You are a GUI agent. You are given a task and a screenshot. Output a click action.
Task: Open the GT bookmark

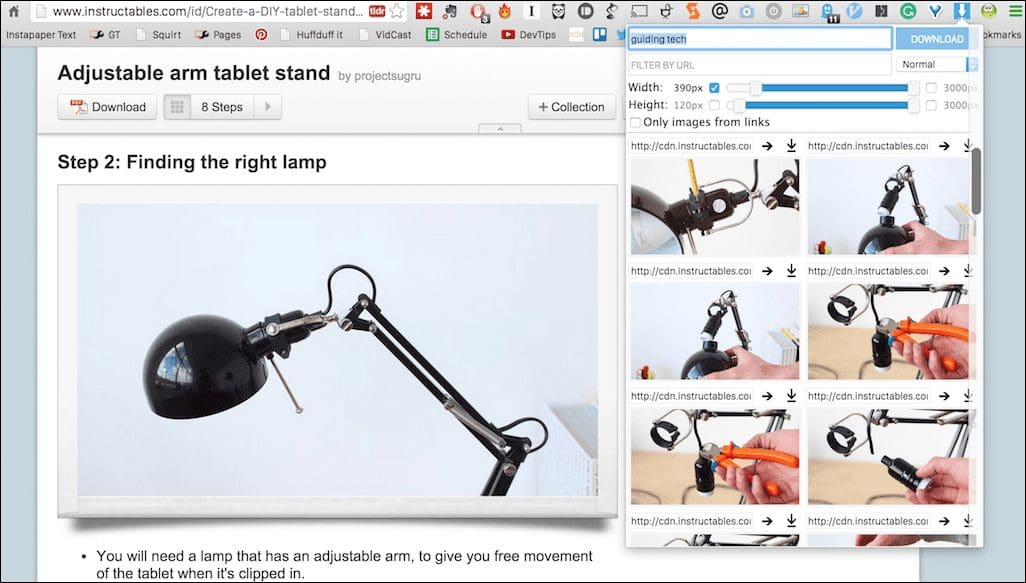pos(106,35)
